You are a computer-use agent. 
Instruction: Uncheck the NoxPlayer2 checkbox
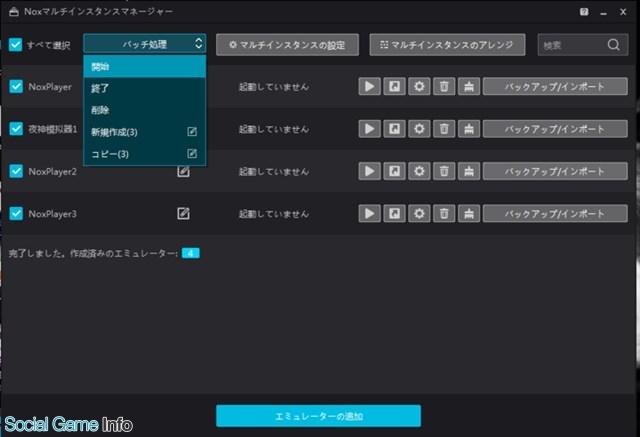coord(16,171)
